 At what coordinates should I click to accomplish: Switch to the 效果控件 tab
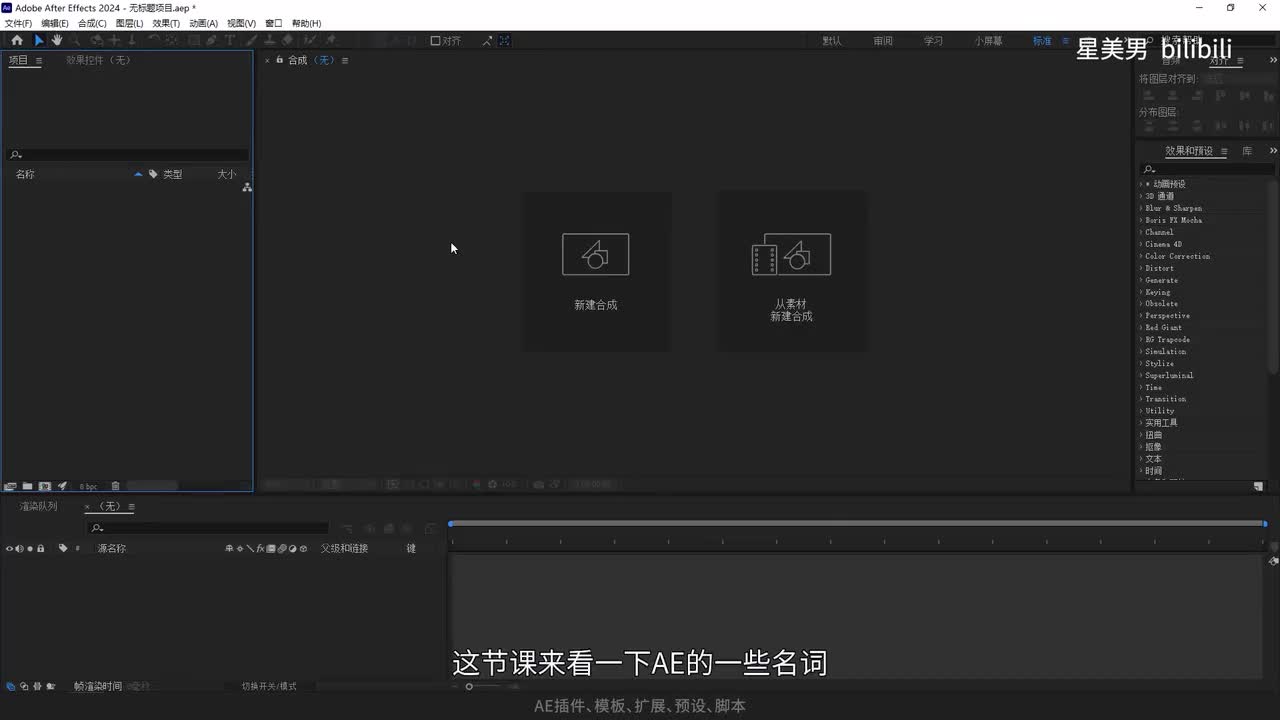(x=98, y=61)
